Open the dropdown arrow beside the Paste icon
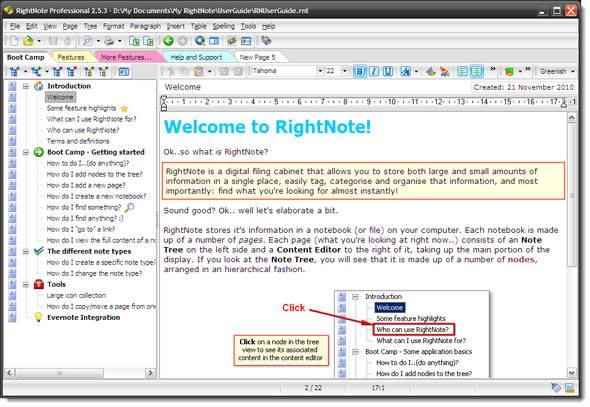This screenshot has width=590, height=407. pyautogui.click(x=210, y=71)
